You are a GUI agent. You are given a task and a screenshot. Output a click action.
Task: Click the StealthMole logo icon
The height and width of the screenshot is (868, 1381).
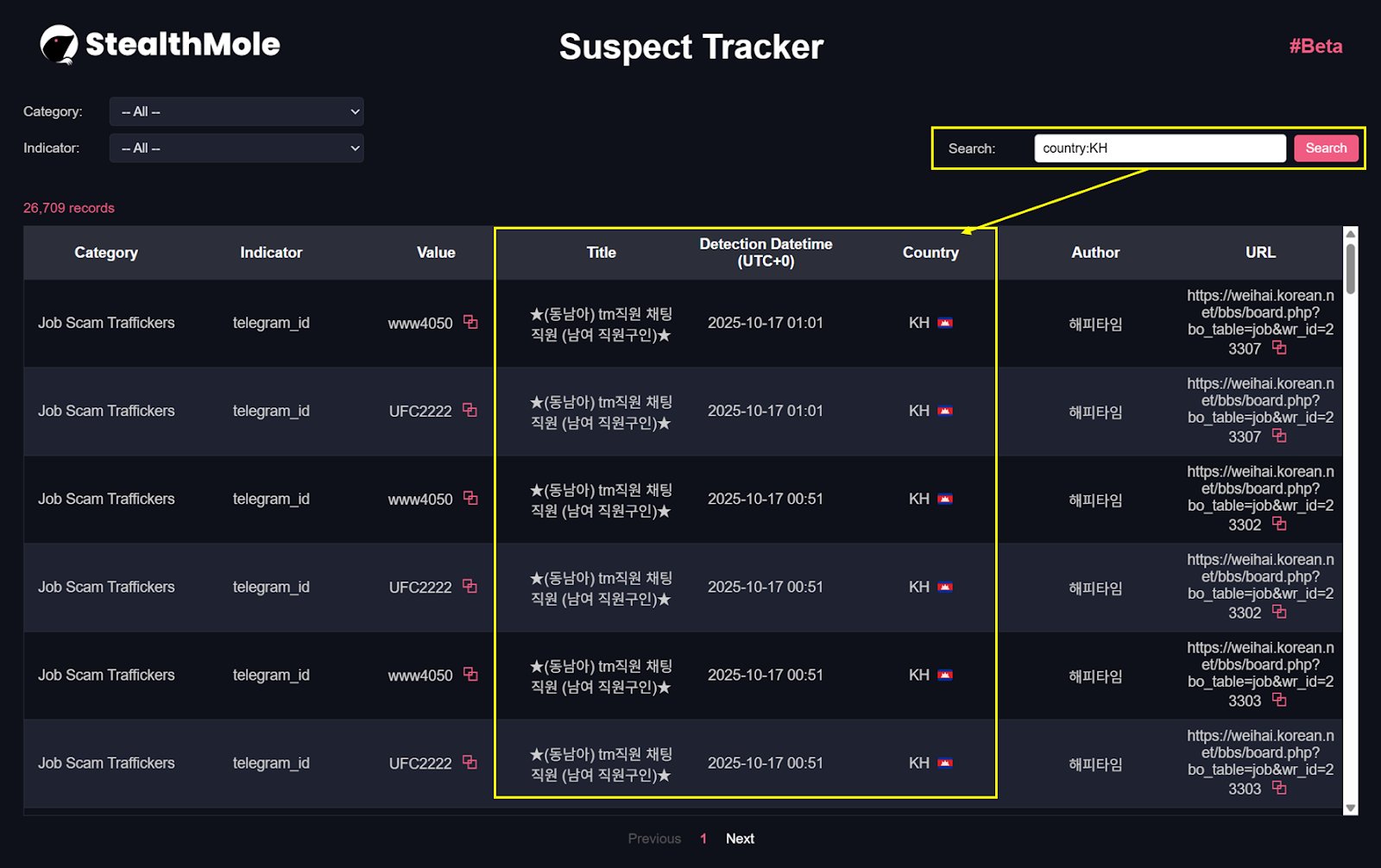tap(59, 45)
